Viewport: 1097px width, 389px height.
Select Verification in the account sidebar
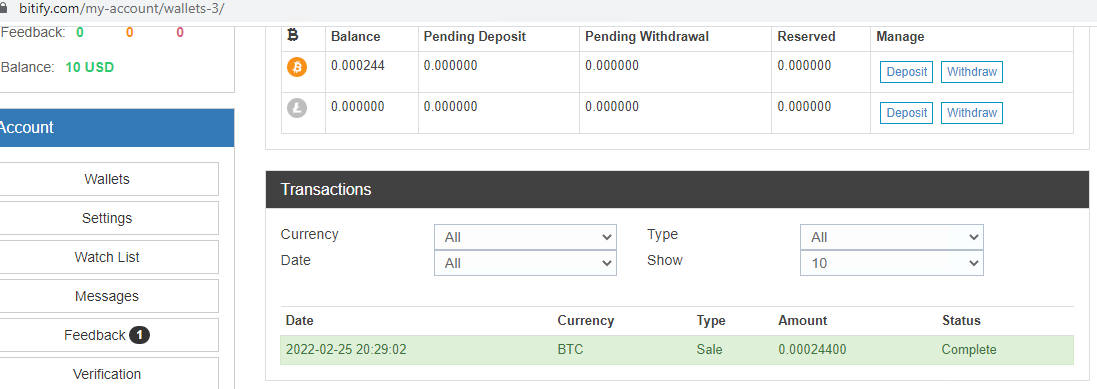(x=107, y=374)
